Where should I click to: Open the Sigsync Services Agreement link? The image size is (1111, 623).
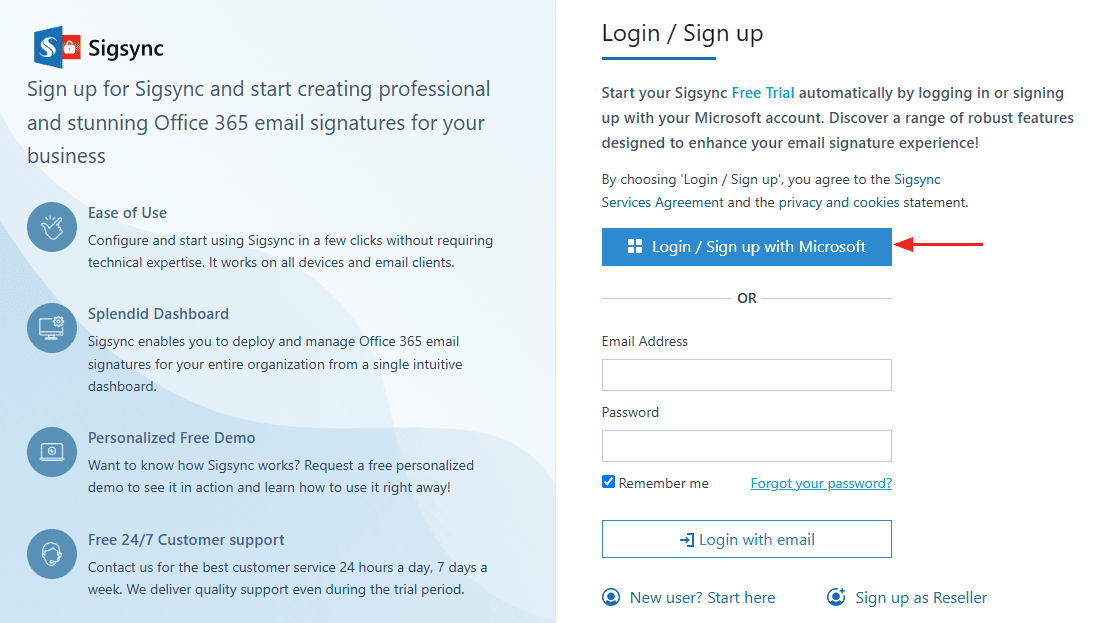662,202
